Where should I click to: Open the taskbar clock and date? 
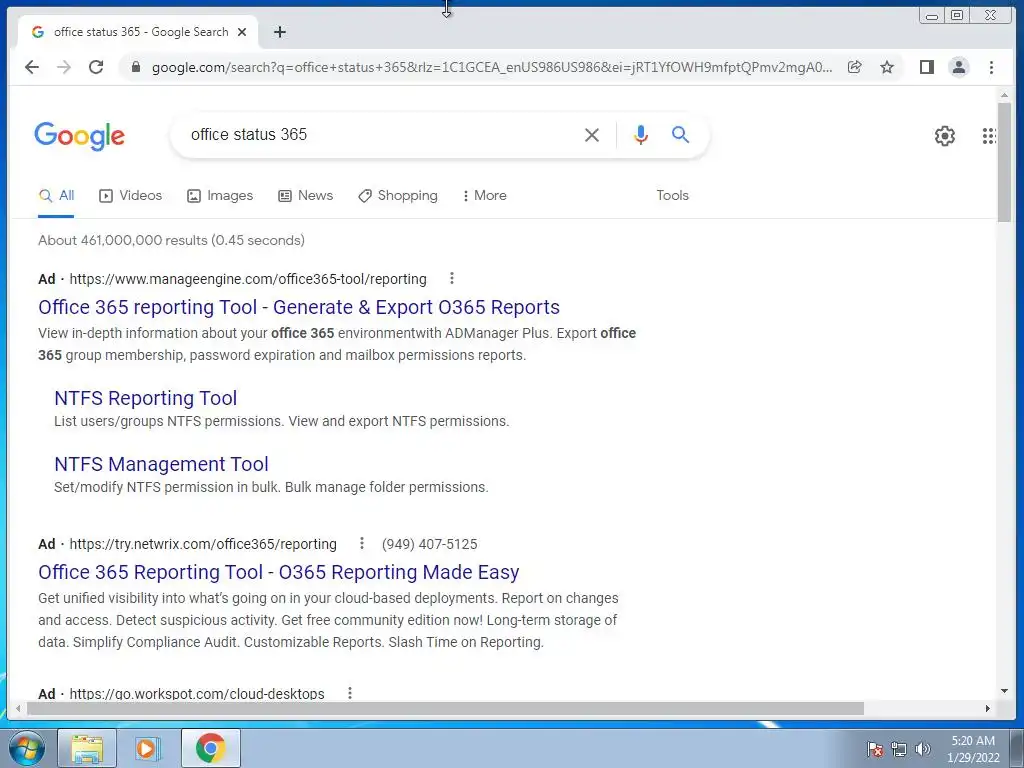click(x=973, y=749)
